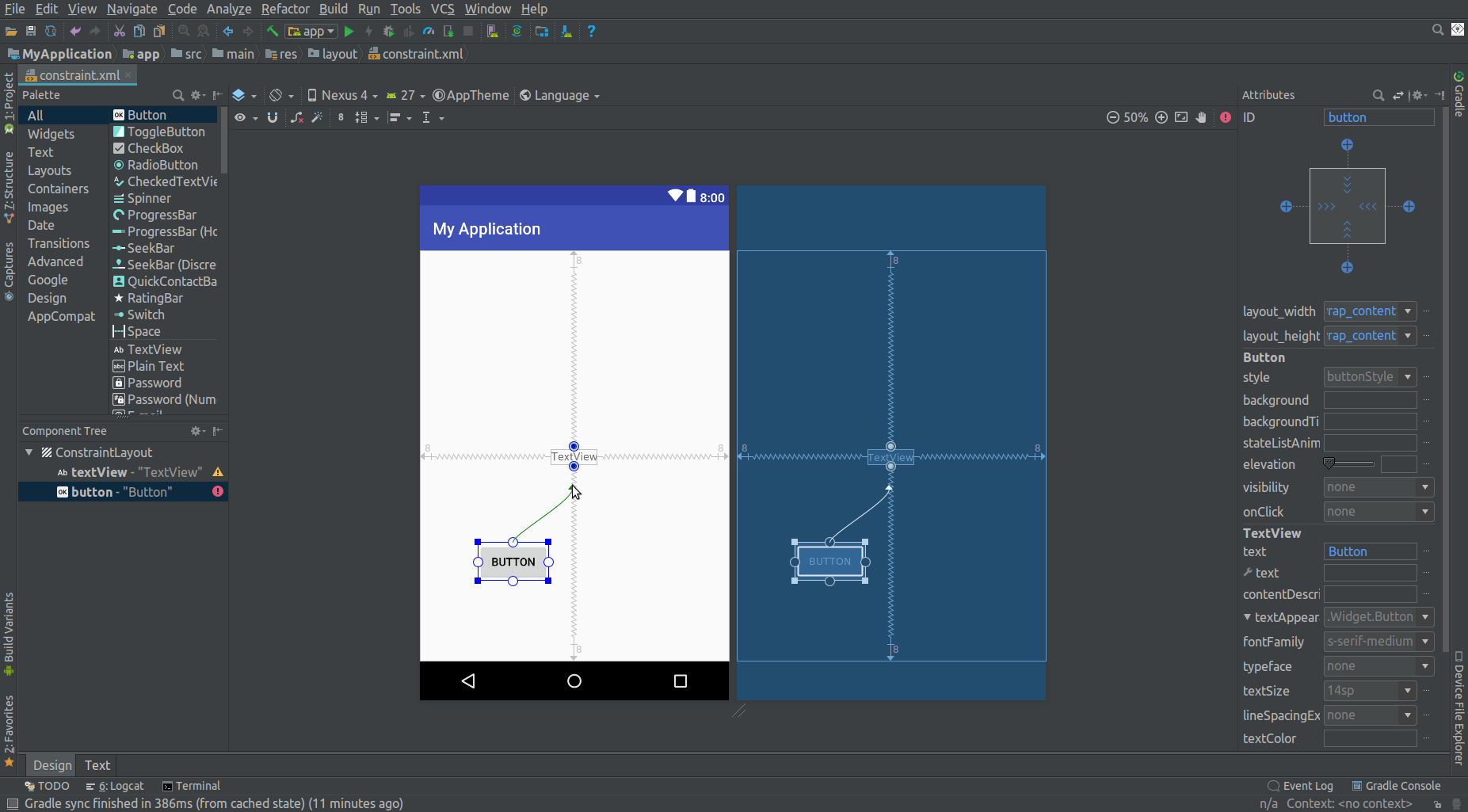Run the app with the green play icon
Viewport: 1468px width, 812px height.
tap(349, 31)
